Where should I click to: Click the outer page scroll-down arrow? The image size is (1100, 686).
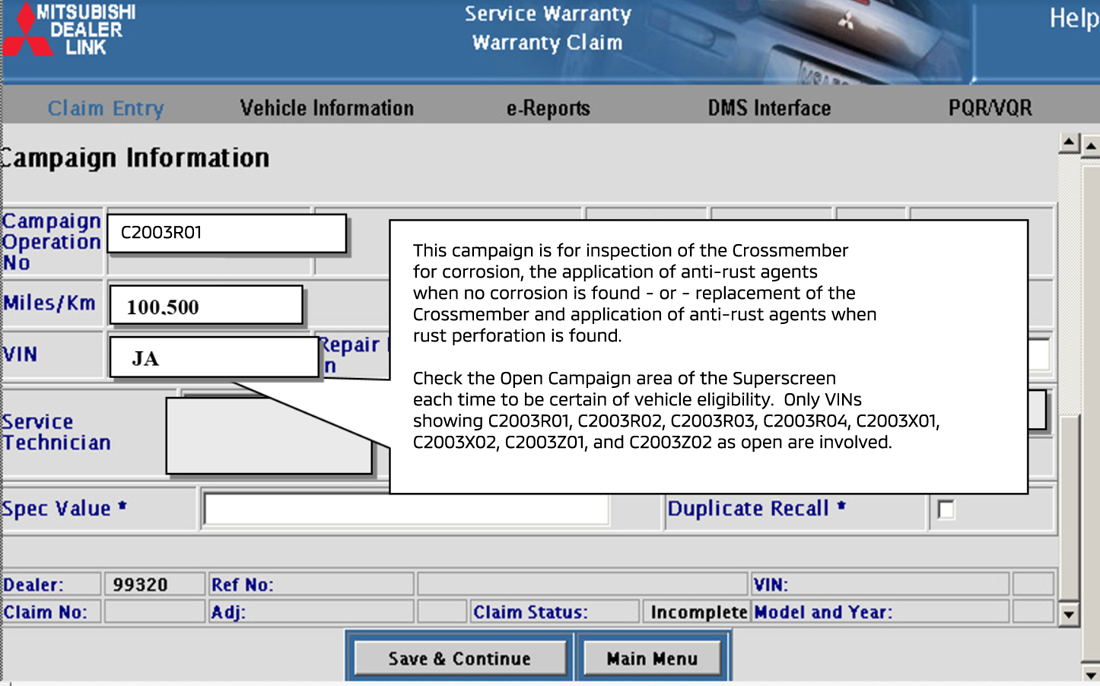coord(1091,676)
